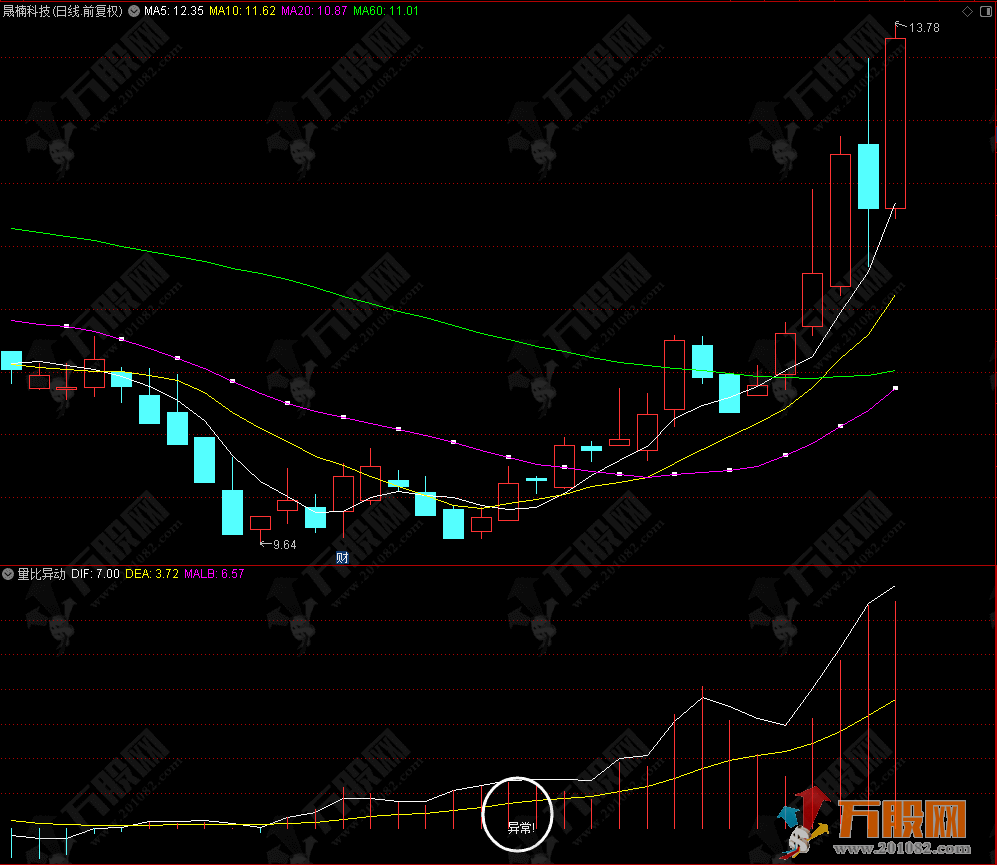Image resolution: width=997 pixels, height=865 pixels.
Task: Click the blue 财 marker icon
Action: (342, 557)
